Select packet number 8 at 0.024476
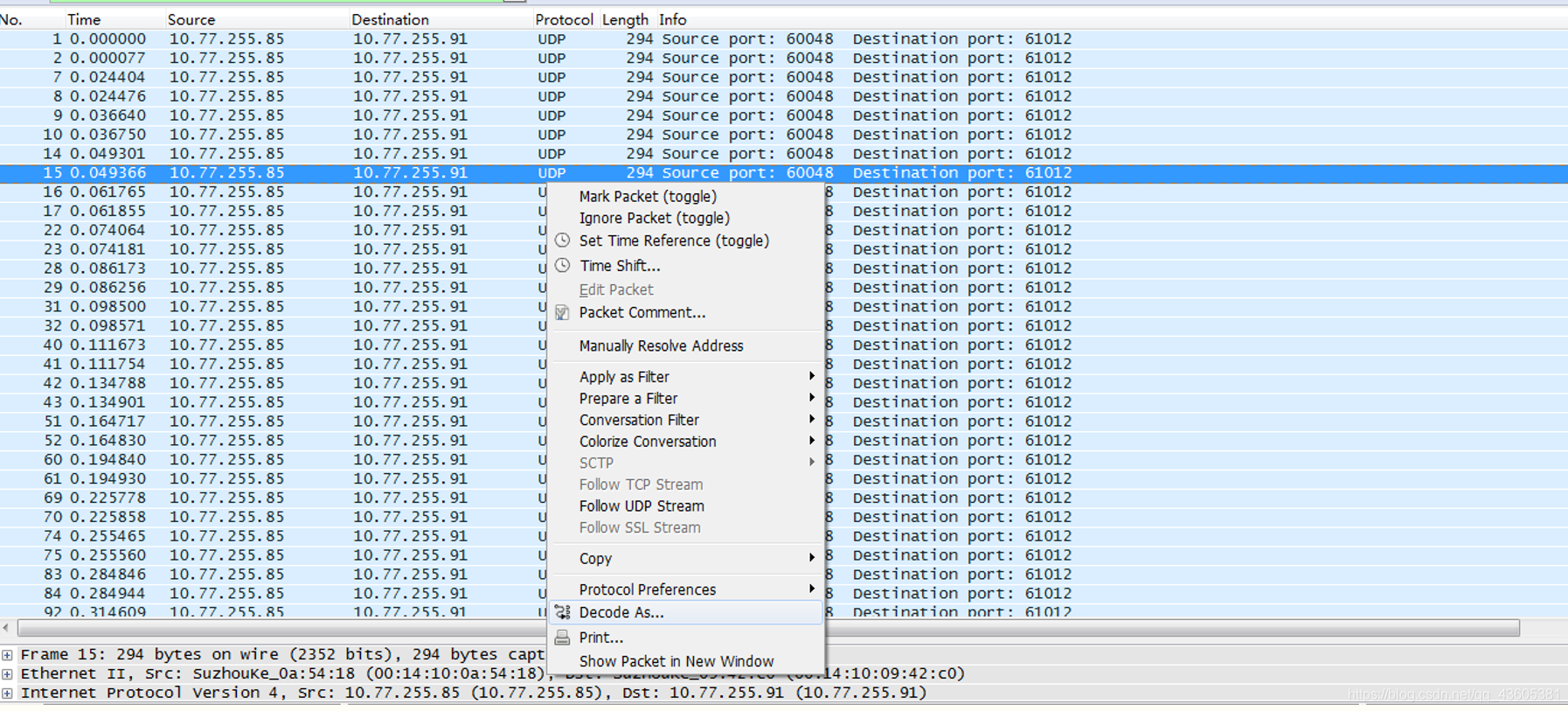Viewport: 1568px width, 711px height. (784, 96)
